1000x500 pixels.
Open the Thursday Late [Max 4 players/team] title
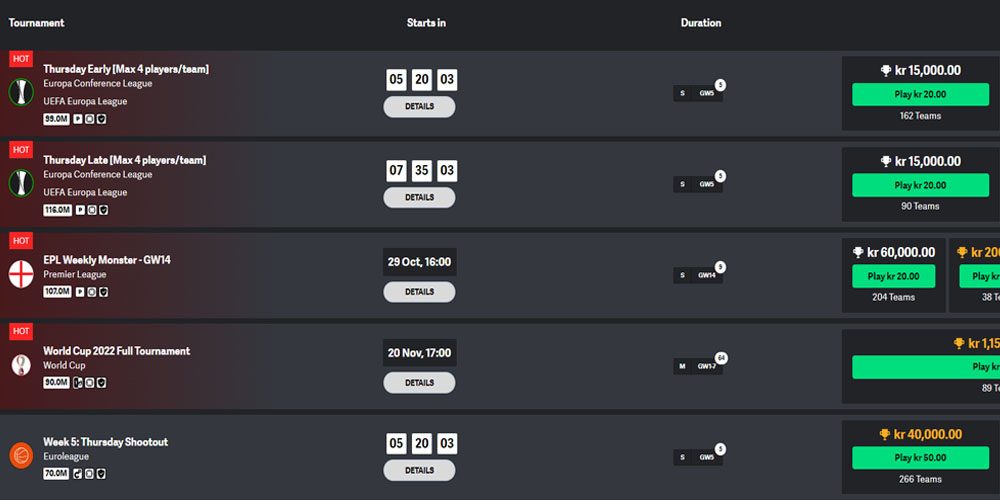[124, 160]
